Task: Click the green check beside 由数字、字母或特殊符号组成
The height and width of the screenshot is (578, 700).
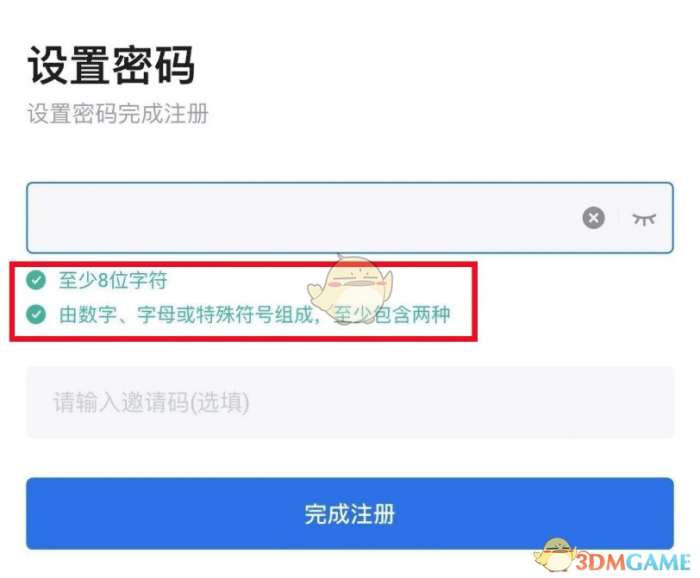Action: tap(36, 314)
